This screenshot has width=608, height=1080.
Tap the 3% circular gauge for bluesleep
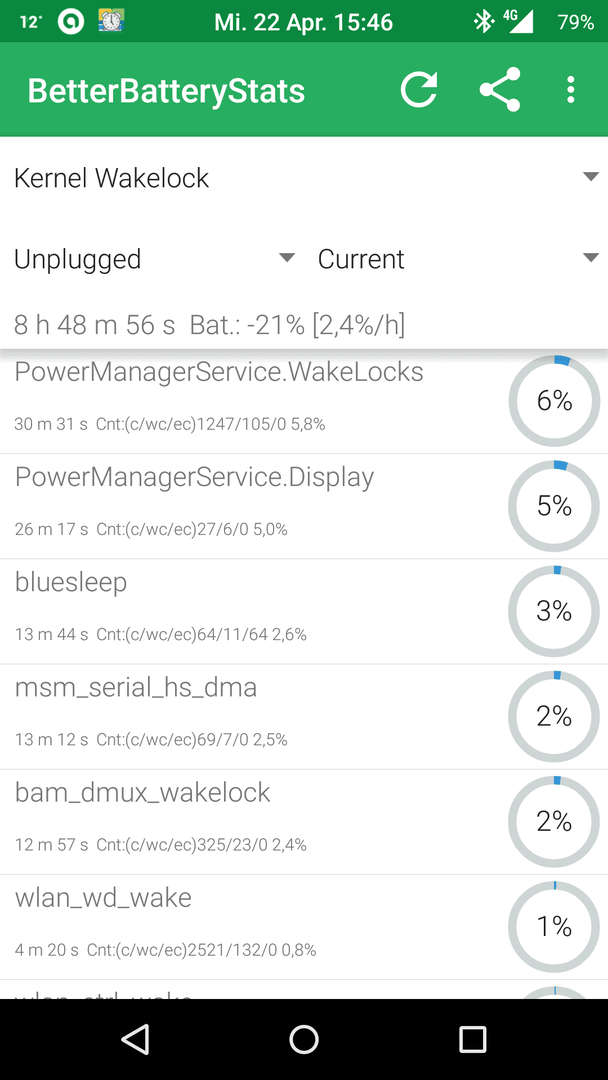[554, 612]
